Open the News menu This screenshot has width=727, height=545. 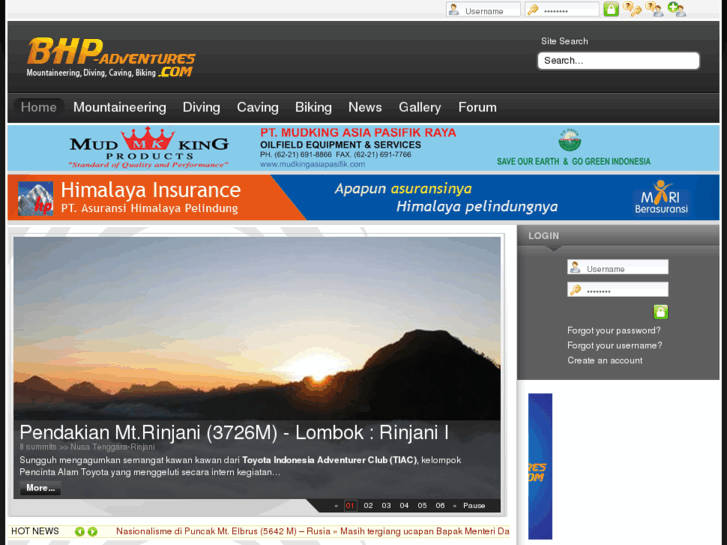(x=365, y=108)
